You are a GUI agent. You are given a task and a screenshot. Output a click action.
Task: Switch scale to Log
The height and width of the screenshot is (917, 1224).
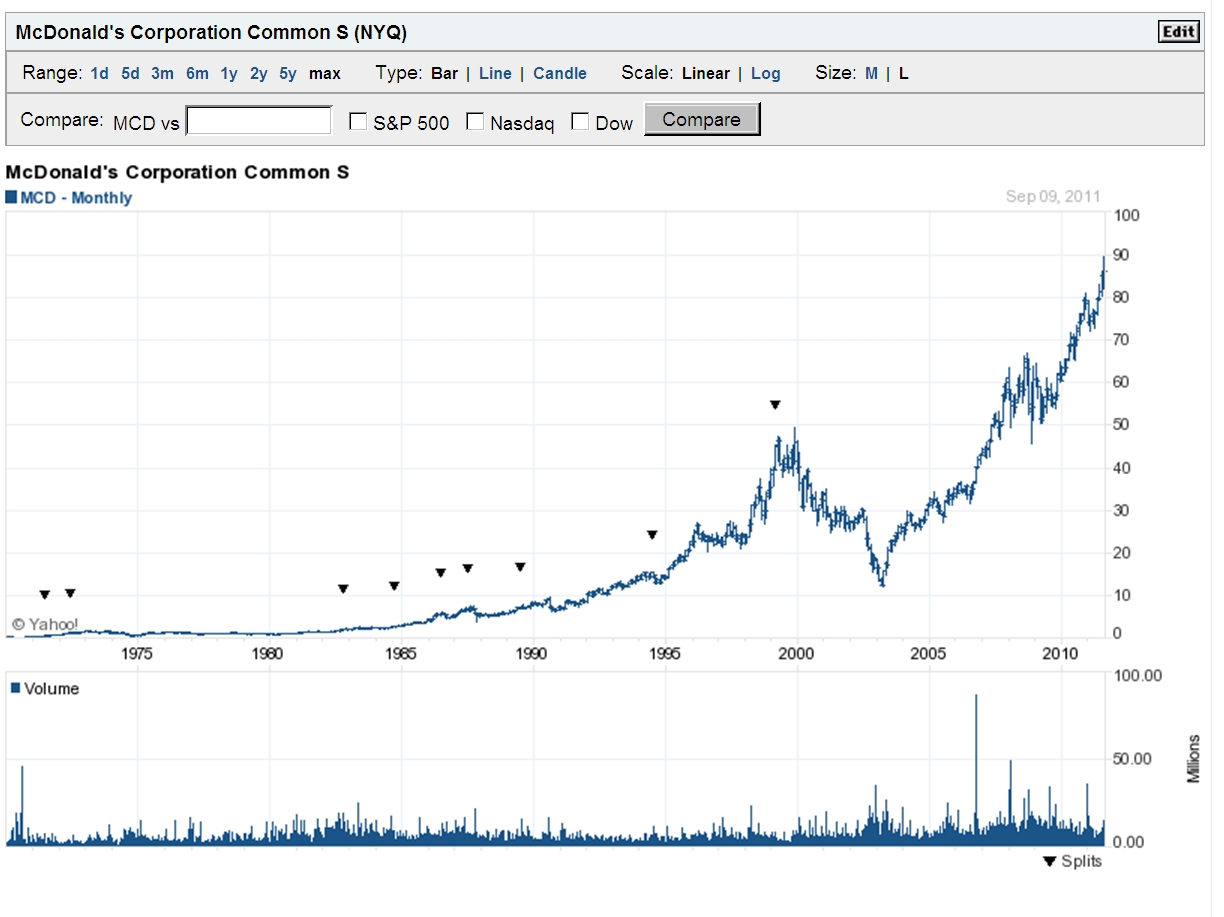(x=766, y=73)
